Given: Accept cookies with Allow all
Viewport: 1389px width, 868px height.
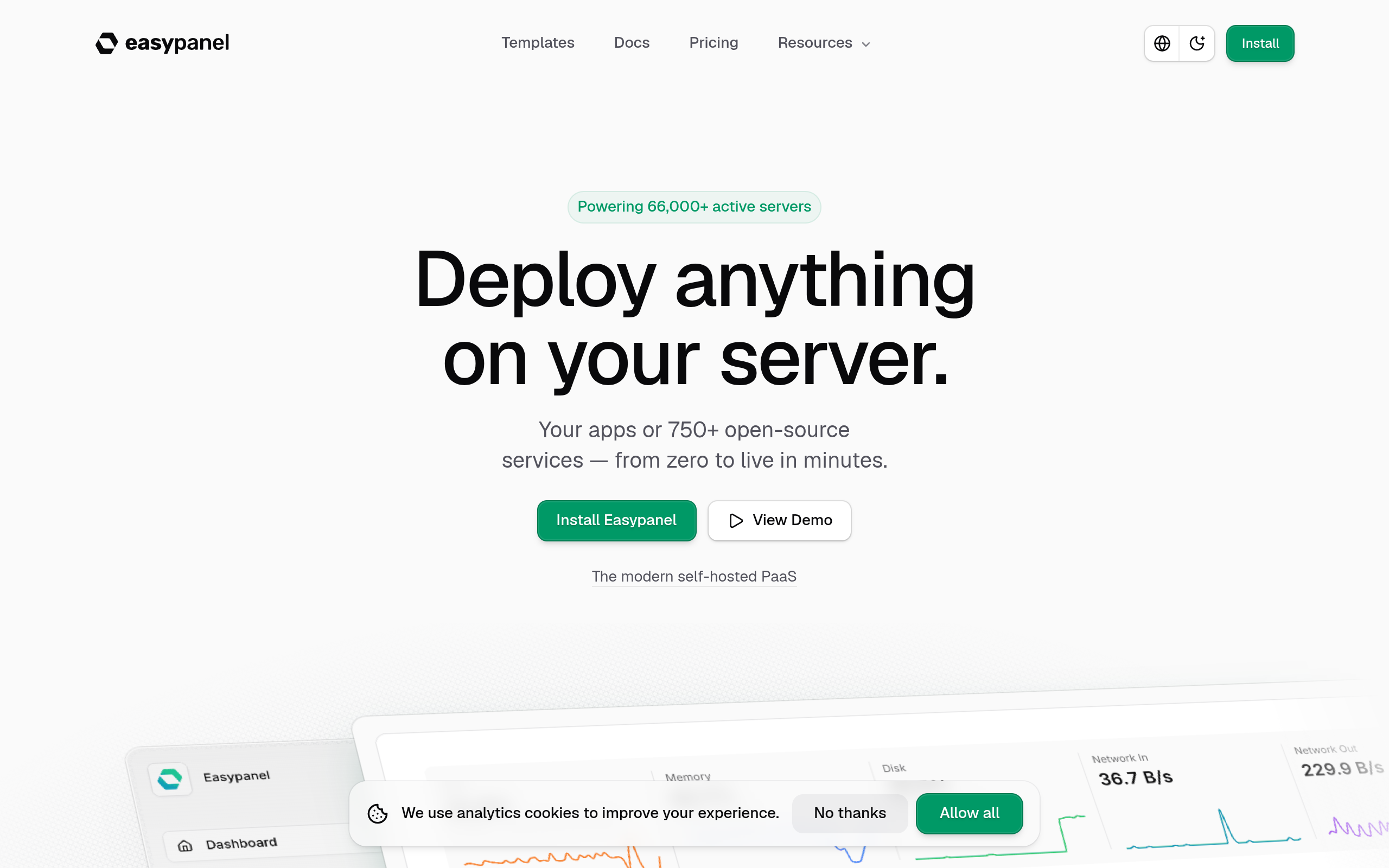Looking at the screenshot, I should [x=969, y=813].
